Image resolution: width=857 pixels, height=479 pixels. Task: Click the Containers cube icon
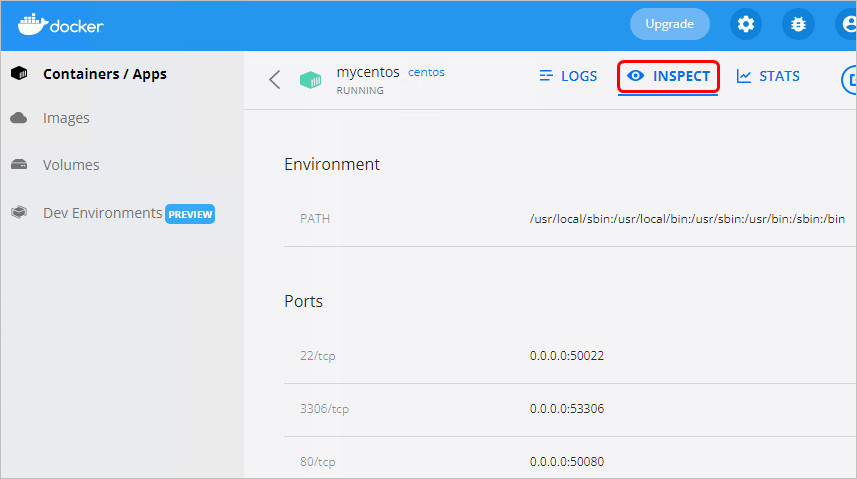point(19,73)
